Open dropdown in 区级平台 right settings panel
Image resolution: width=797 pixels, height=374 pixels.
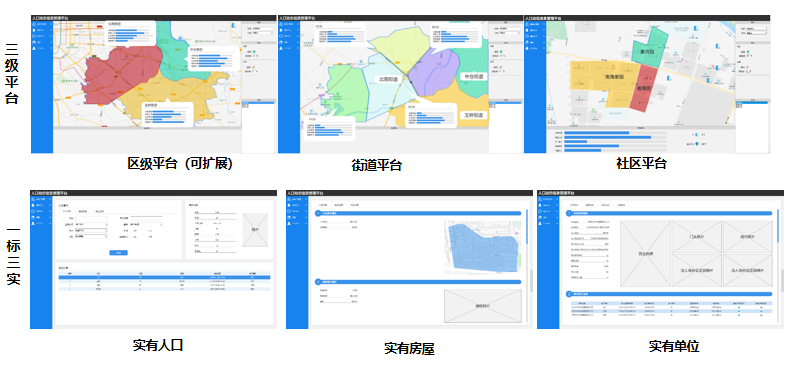pos(263,33)
